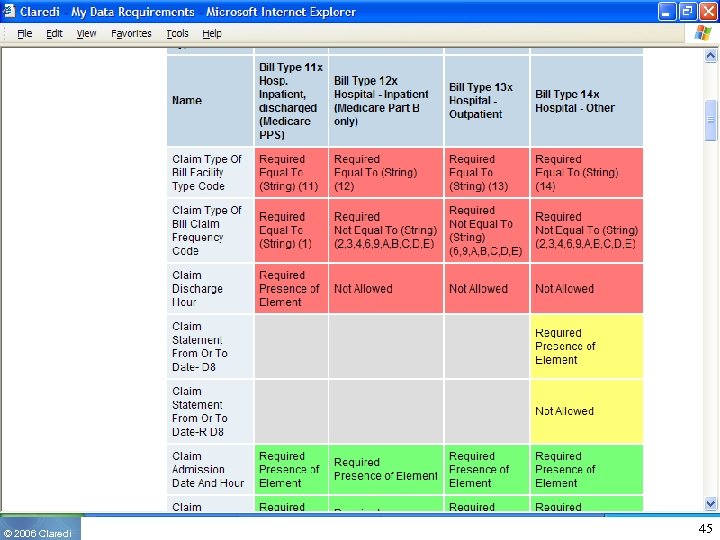Click the scroll up arrow
This screenshot has width=720, height=540.
coord(710,56)
